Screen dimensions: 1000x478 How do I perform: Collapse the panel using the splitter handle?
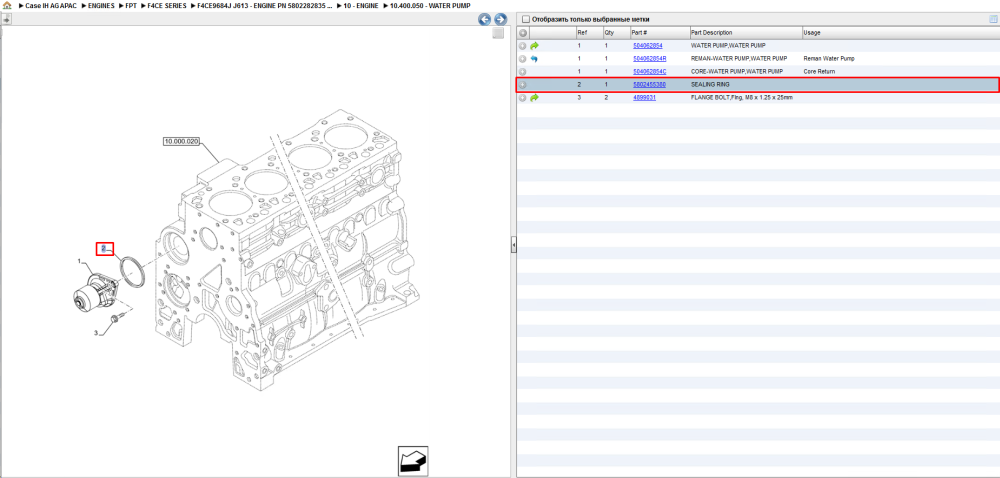click(513, 245)
